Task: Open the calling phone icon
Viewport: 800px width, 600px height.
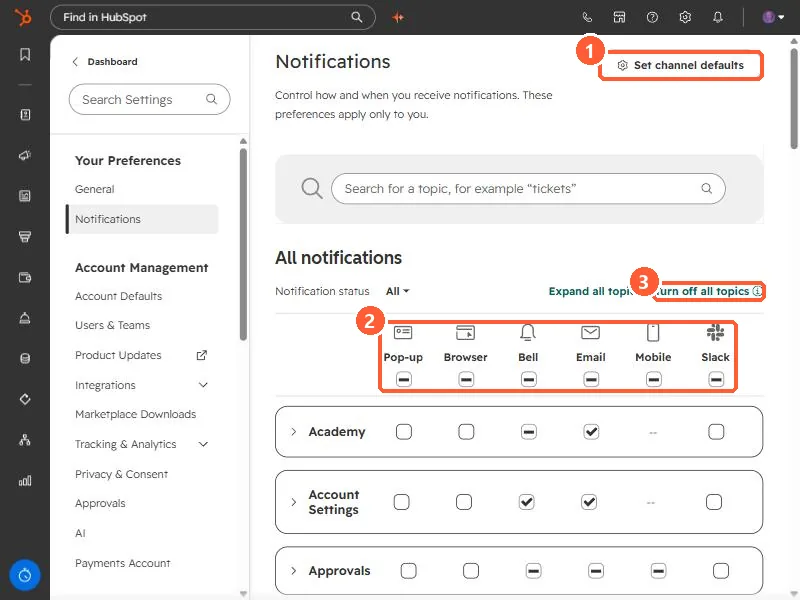Action: pos(587,17)
